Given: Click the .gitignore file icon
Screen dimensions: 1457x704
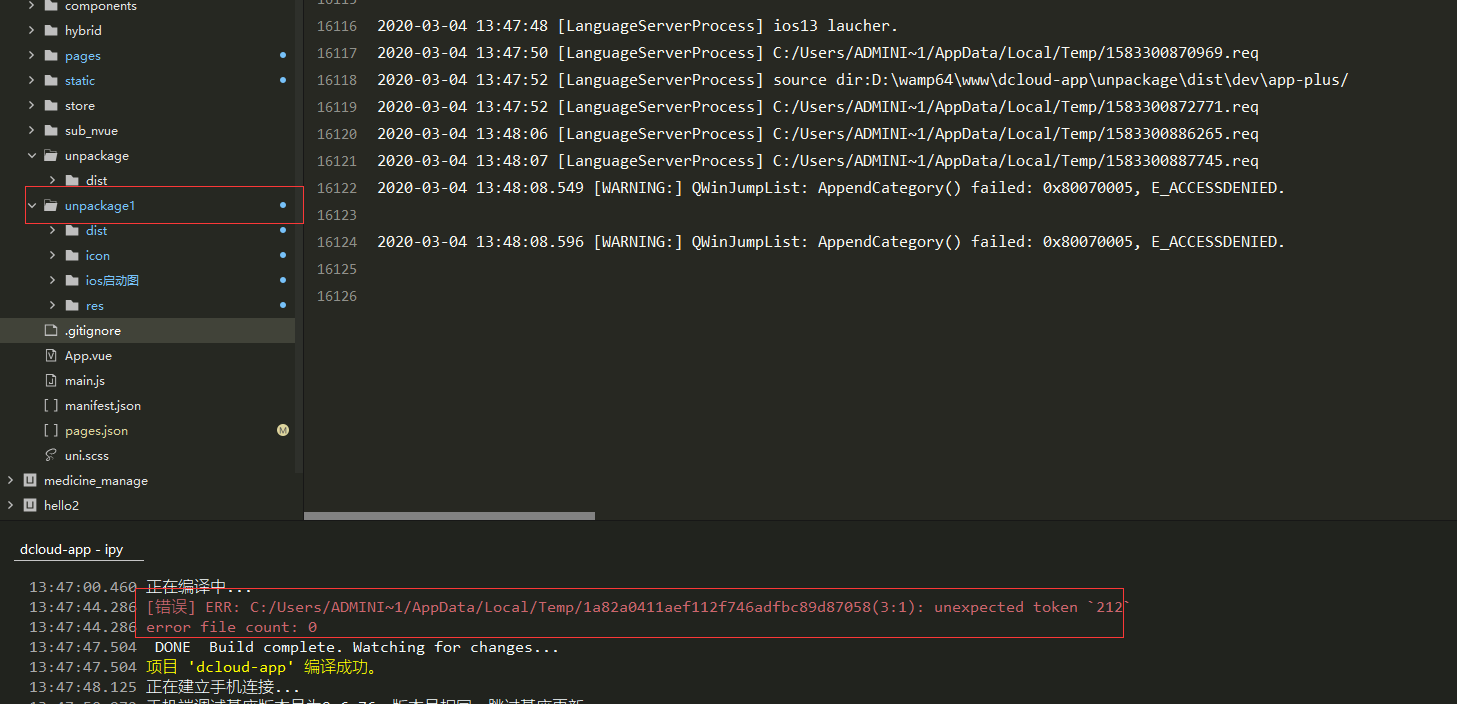Looking at the screenshot, I should coord(51,331).
